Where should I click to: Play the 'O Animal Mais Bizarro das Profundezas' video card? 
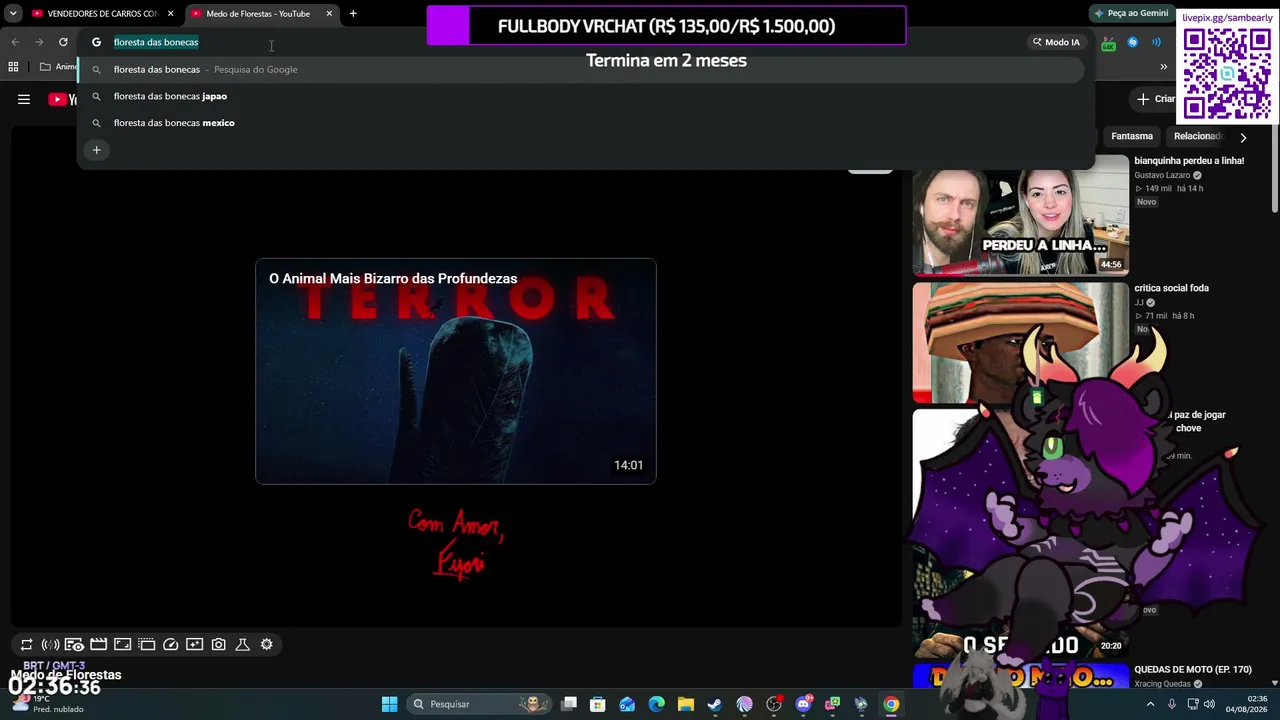point(456,371)
